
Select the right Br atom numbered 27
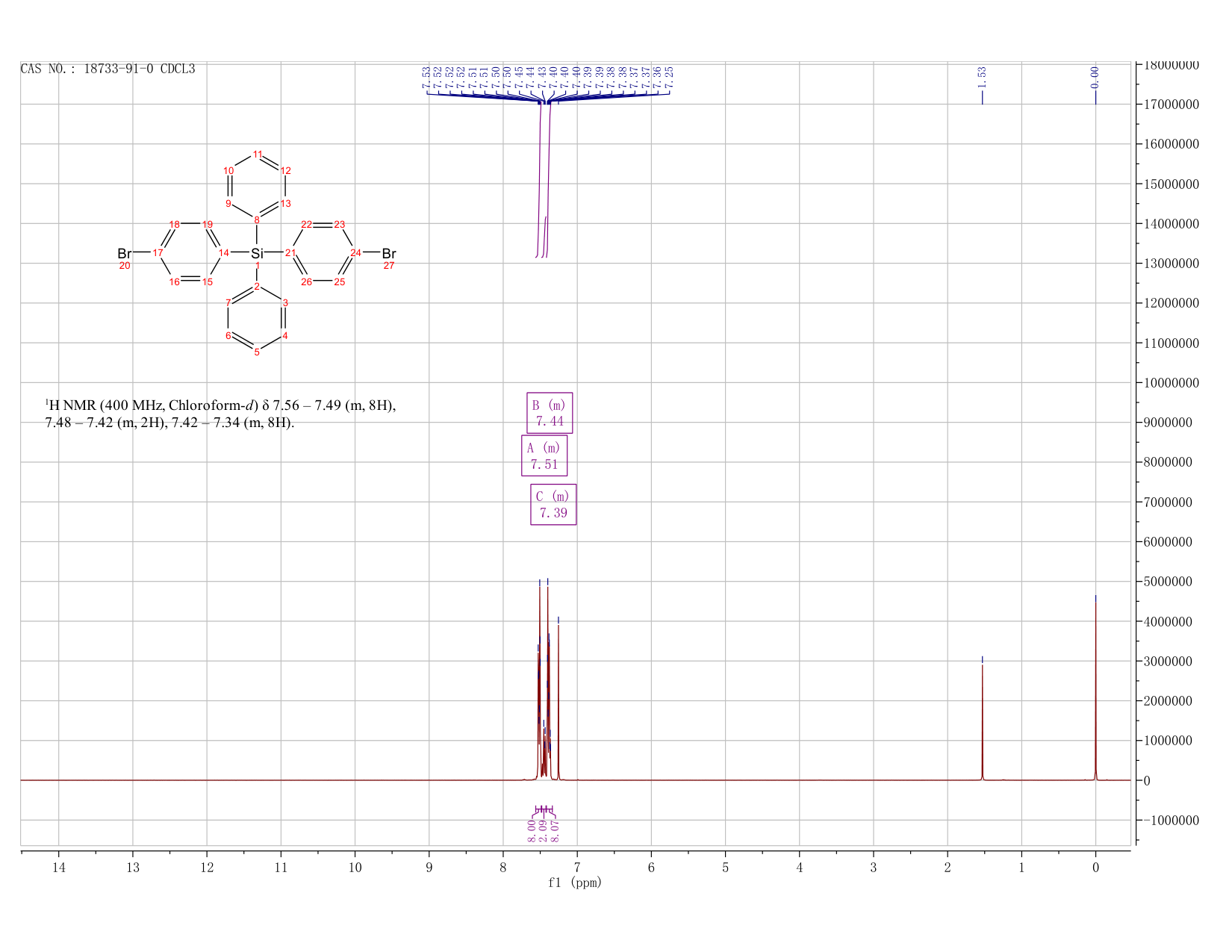pos(389,254)
